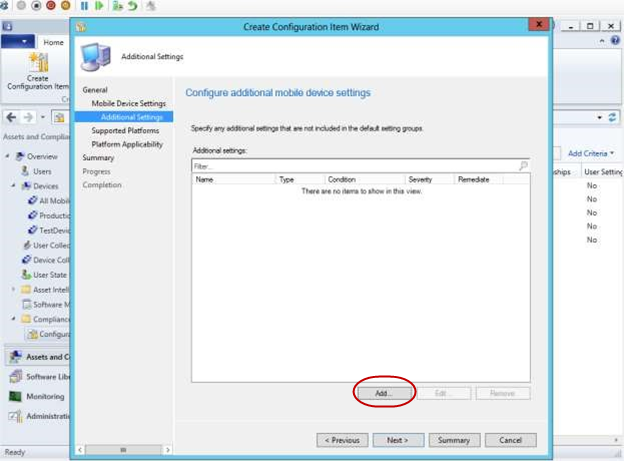Click the refresh icon beside the address bar
This screenshot has width=624, height=461.
[612, 117]
